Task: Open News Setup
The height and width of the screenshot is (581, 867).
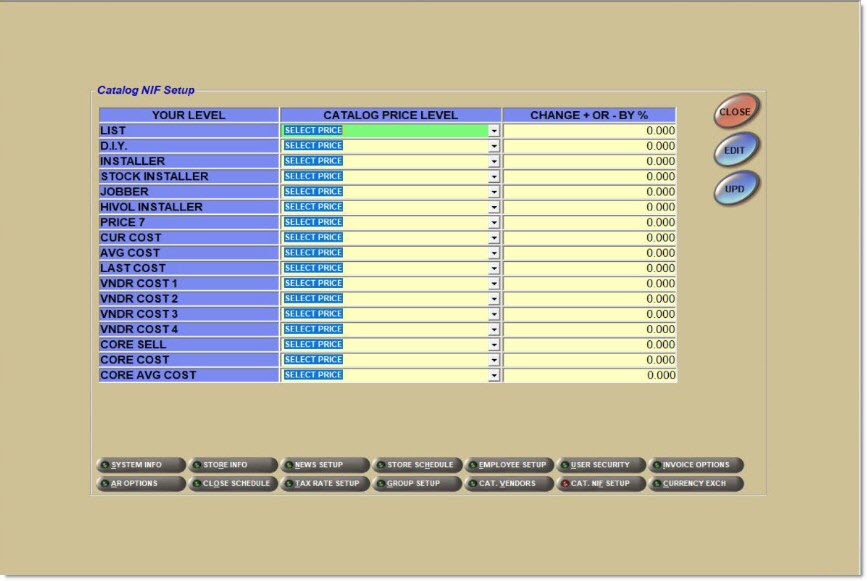Action: [325, 465]
